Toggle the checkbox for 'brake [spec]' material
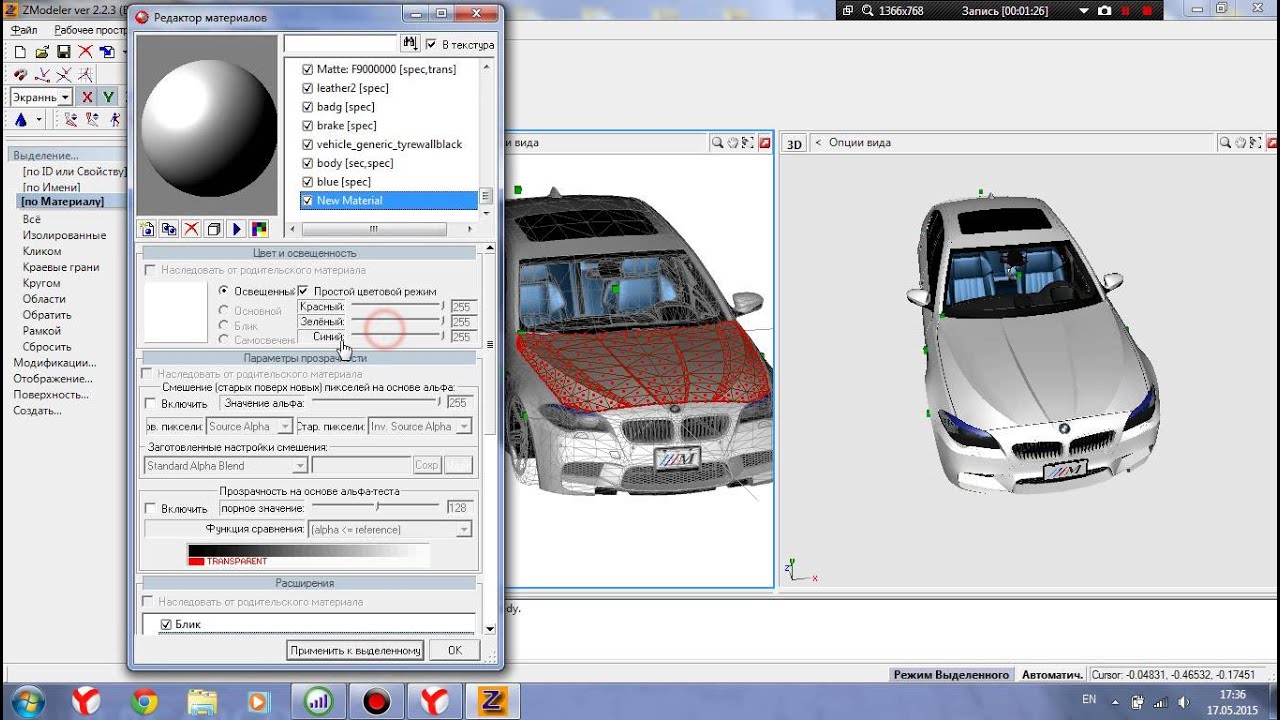1280x720 pixels. tap(308, 126)
